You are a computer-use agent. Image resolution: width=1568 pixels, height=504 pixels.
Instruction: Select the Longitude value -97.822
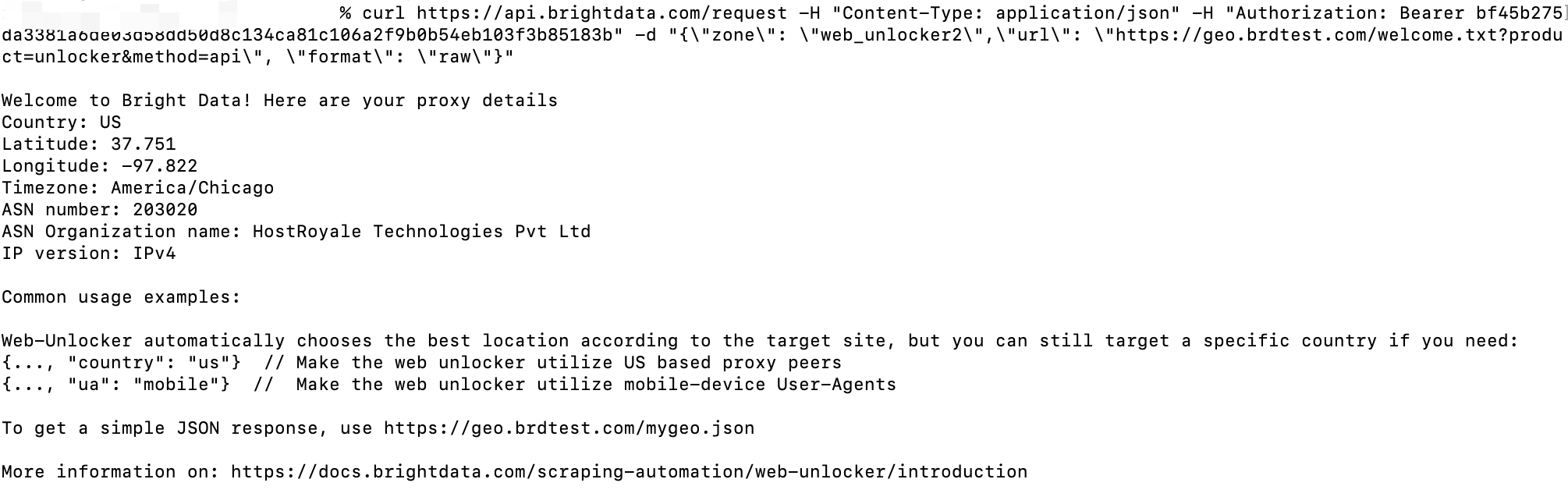pyautogui.click(x=160, y=166)
